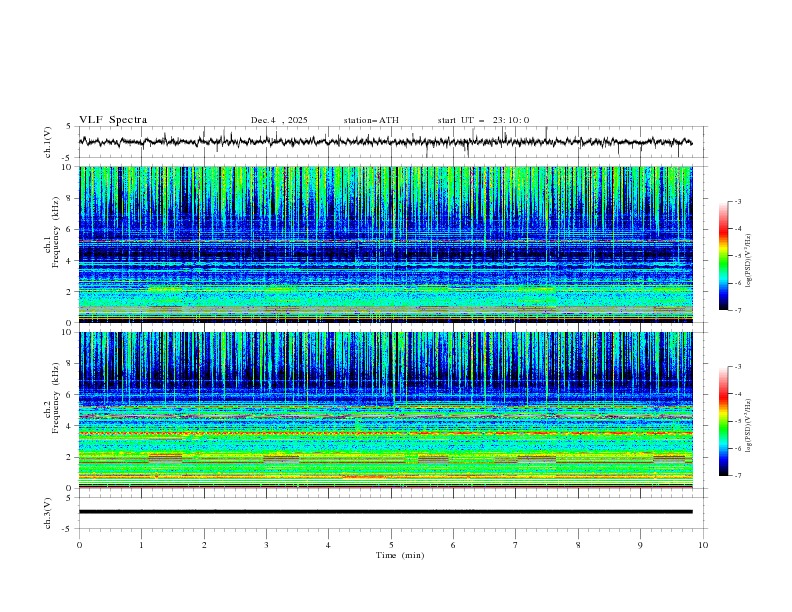Click the ch.1 voltage waveform trace panel
This screenshot has height=612, width=792.
point(392,142)
